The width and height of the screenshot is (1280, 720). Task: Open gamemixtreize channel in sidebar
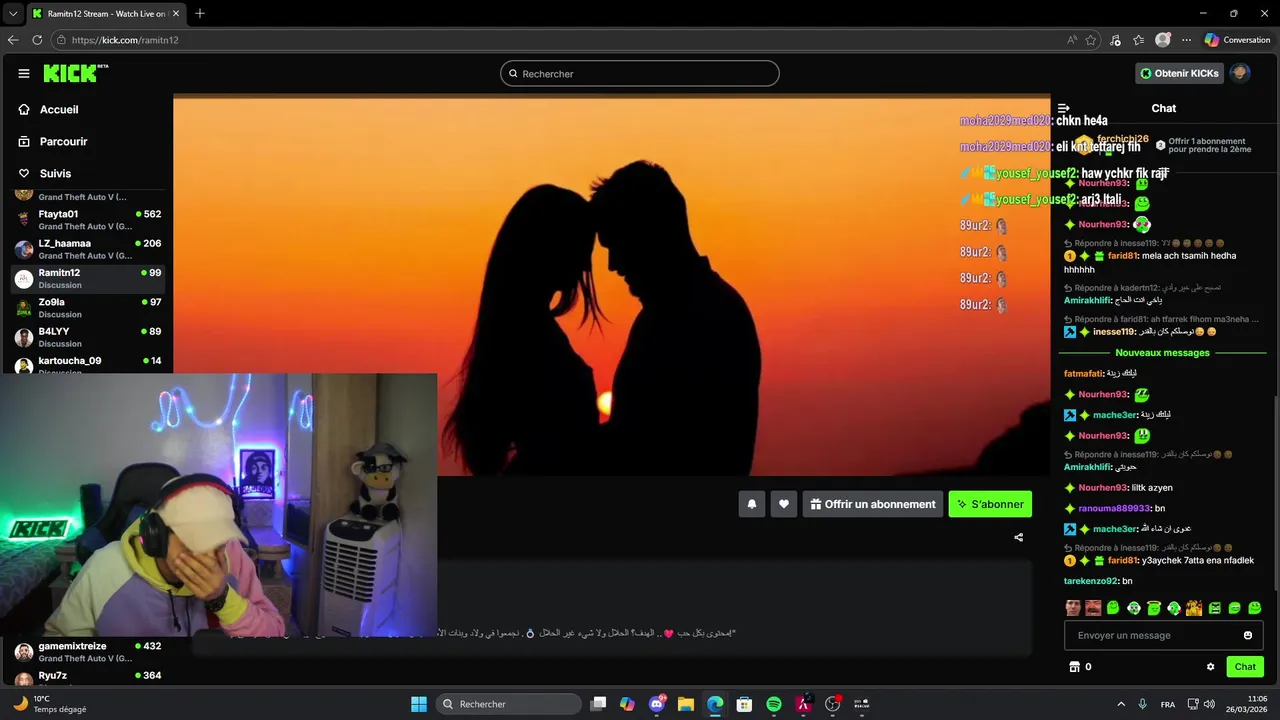(x=87, y=652)
